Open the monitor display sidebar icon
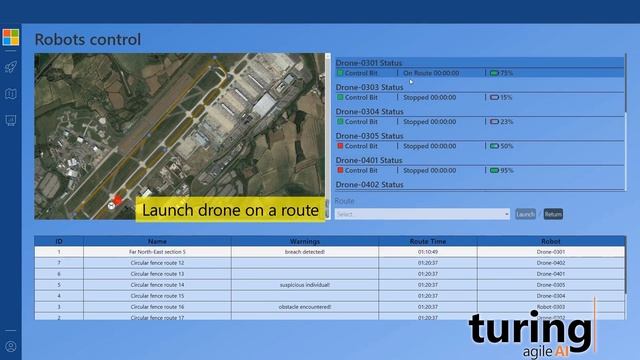The image size is (640, 360). coord(11,120)
